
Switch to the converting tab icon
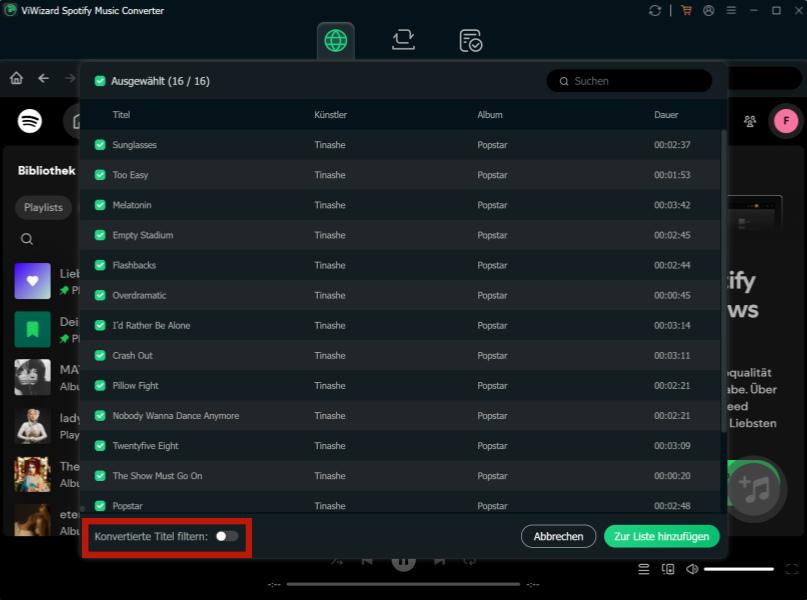pos(403,40)
